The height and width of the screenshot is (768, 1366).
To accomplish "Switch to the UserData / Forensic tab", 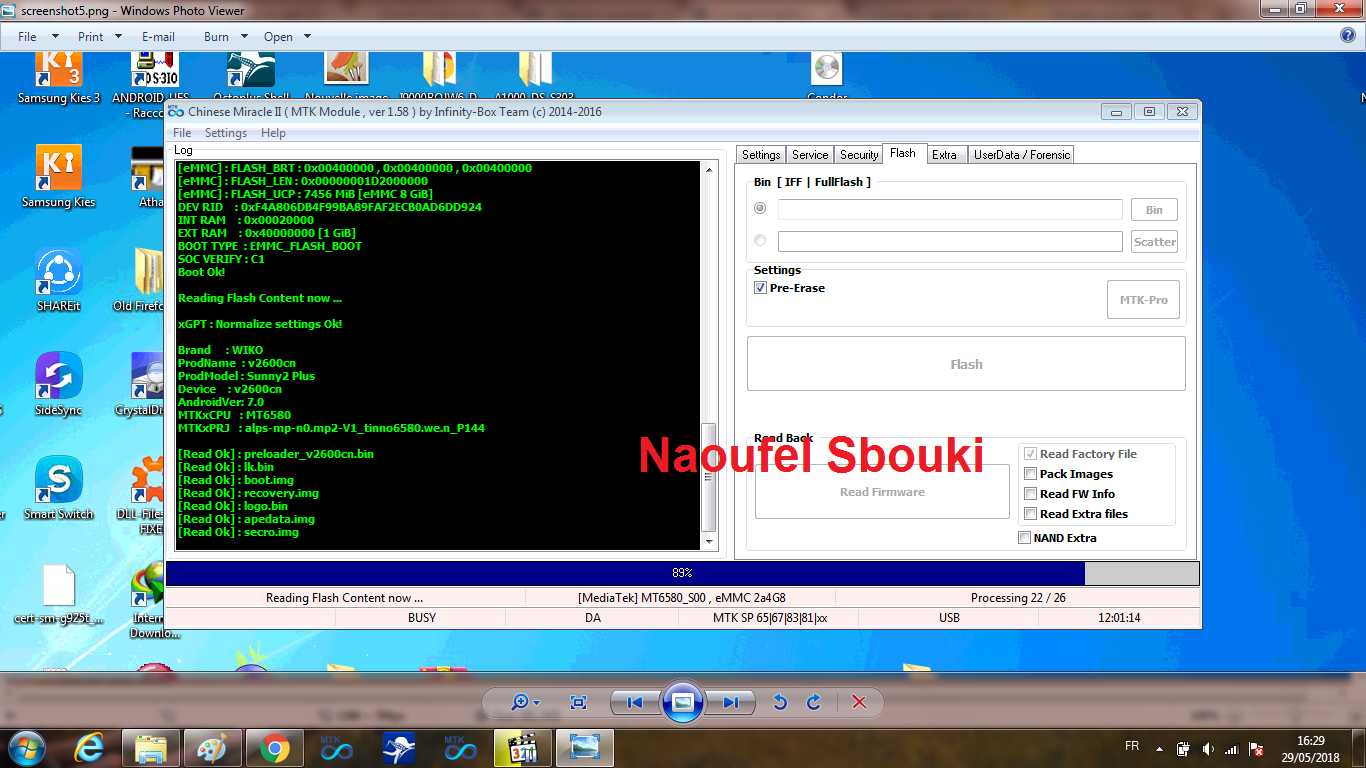I will [x=1022, y=155].
